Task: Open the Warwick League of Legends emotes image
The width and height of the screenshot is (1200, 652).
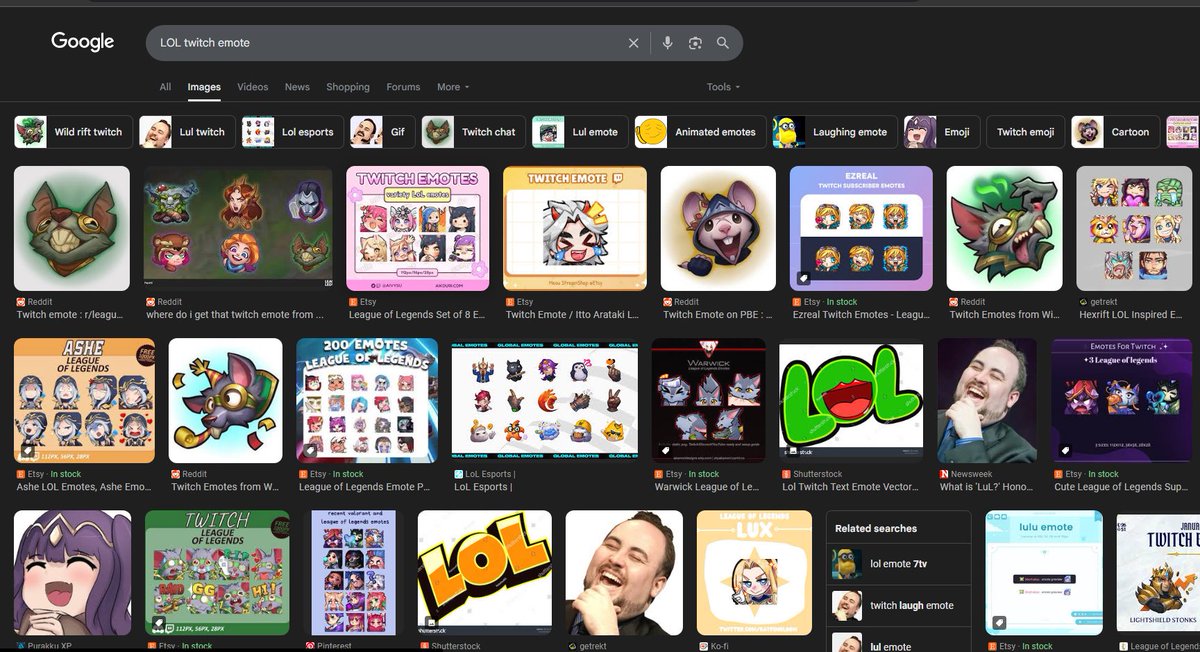Action: point(708,400)
